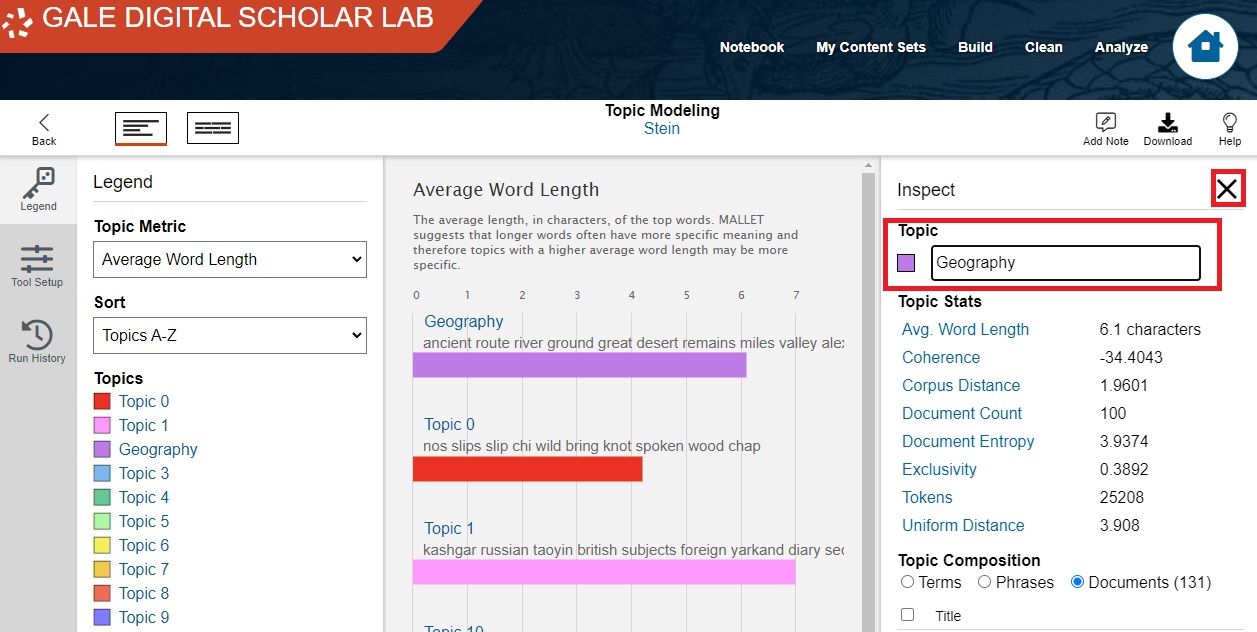
Task: Select Topic 1 in legend
Action: 144,425
